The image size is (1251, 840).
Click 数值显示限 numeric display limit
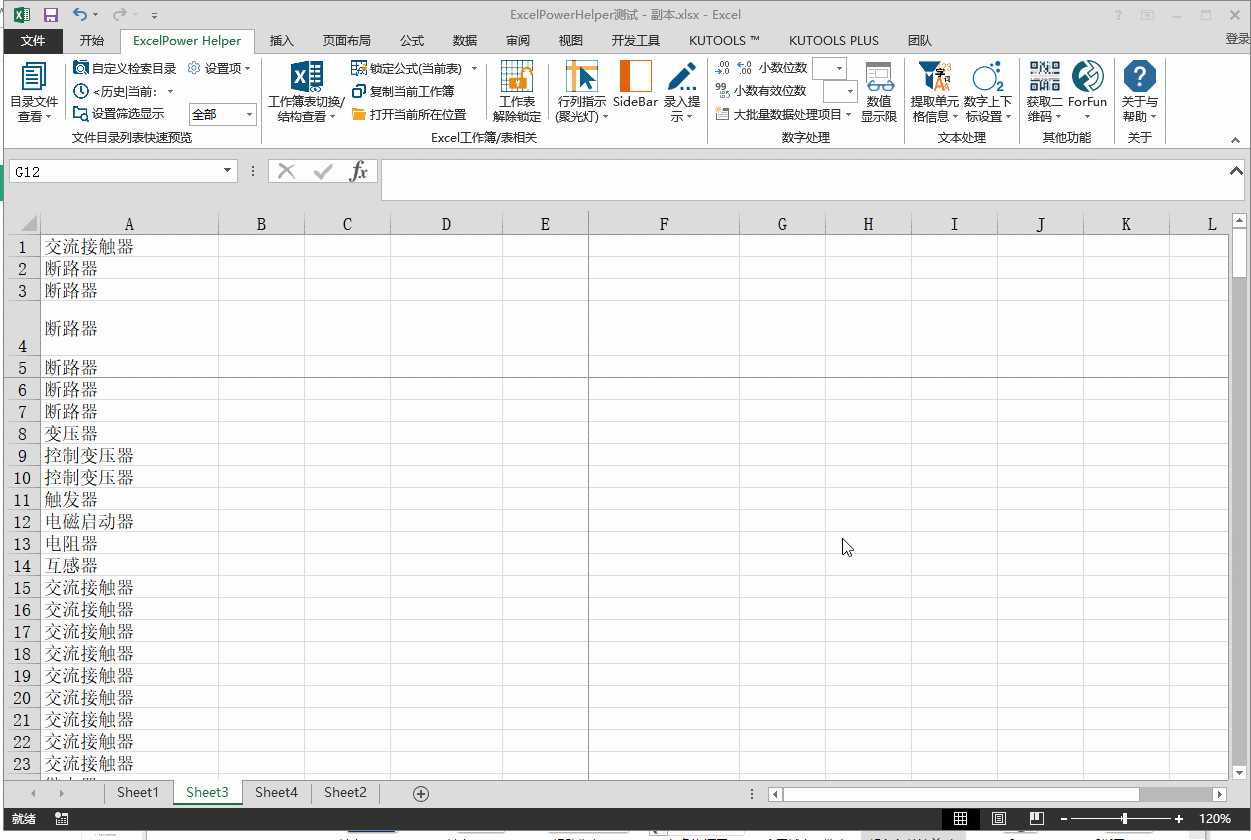[879, 92]
